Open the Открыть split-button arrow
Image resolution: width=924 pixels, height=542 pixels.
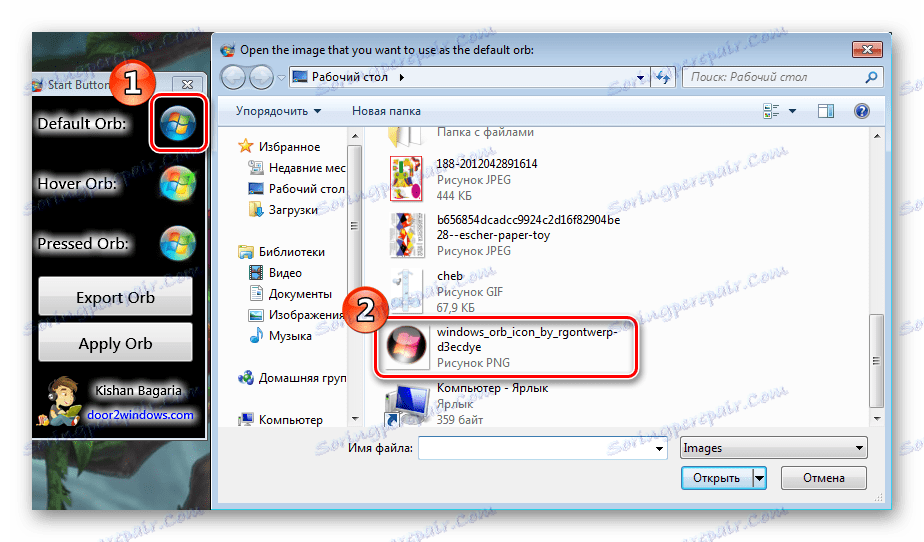pos(760,478)
